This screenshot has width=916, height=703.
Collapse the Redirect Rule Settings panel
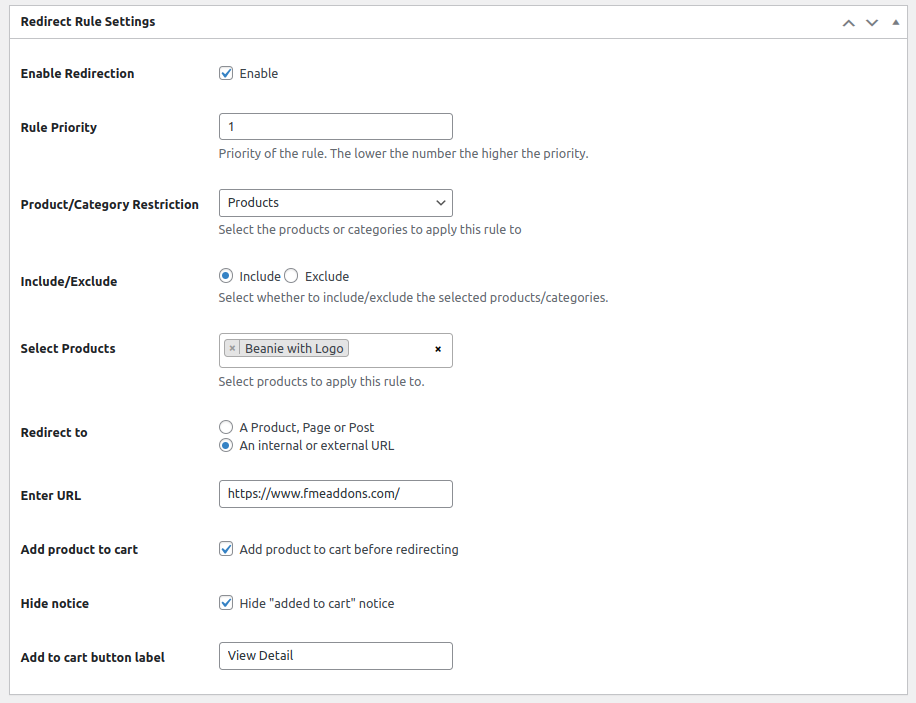[895, 22]
